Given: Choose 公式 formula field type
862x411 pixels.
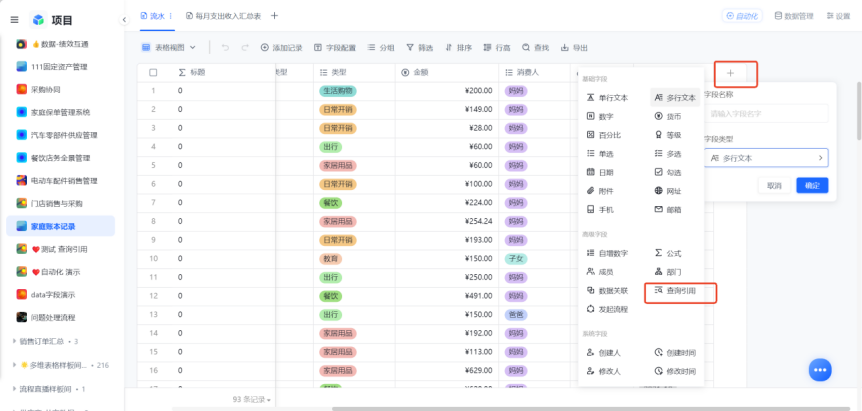Looking at the screenshot, I should (x=668, y=253).
